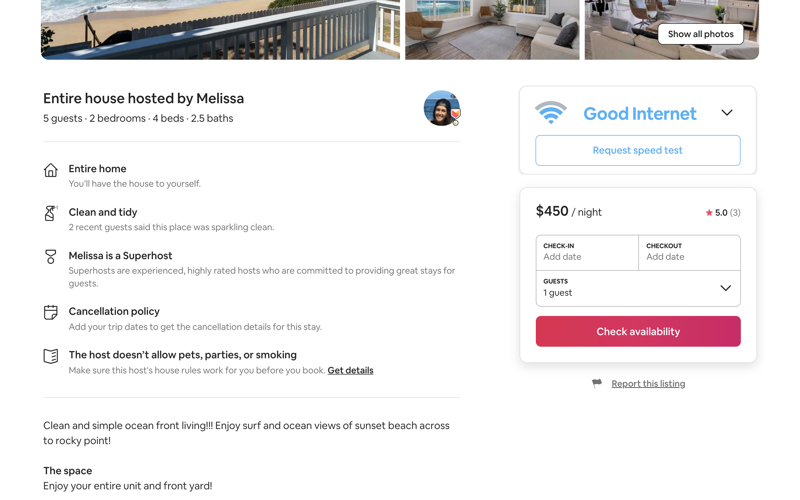Expand the Good Internet chevron
800x500 pixels.
727,113
